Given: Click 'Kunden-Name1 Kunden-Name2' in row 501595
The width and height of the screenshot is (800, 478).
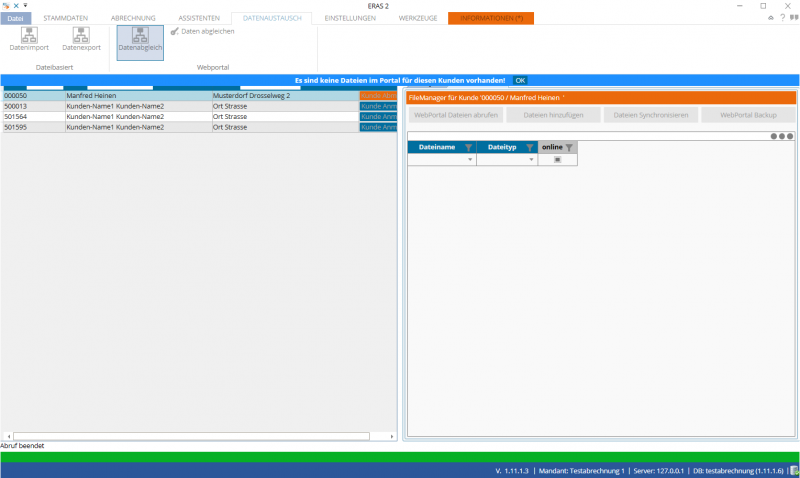Looking at the screenshot, I should (x=115, y=127).
